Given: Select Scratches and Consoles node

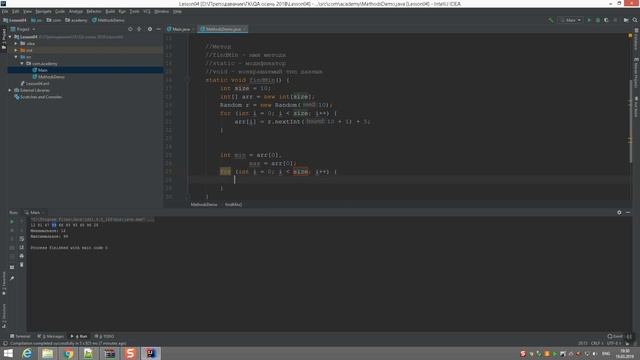Looking at the screenshot, I should point(38,97).
